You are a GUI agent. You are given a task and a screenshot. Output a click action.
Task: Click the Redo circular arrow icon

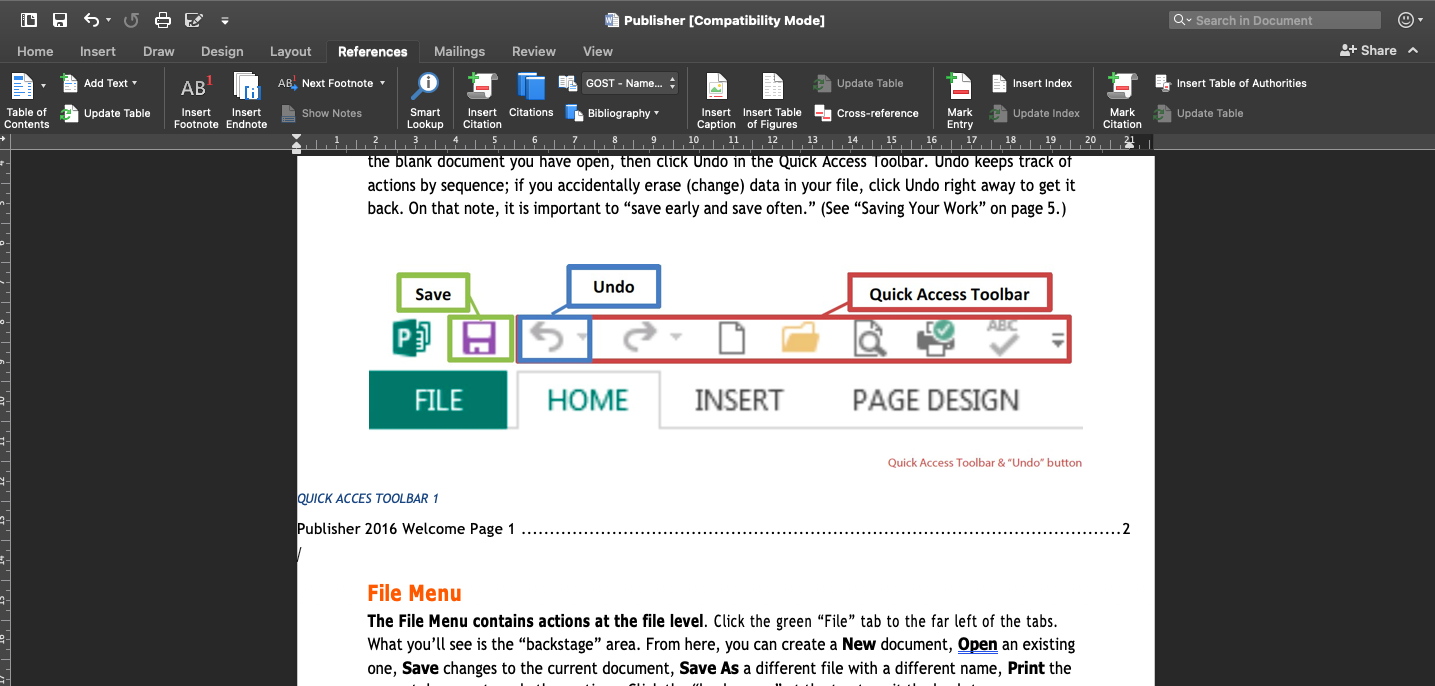click(131, 20)
